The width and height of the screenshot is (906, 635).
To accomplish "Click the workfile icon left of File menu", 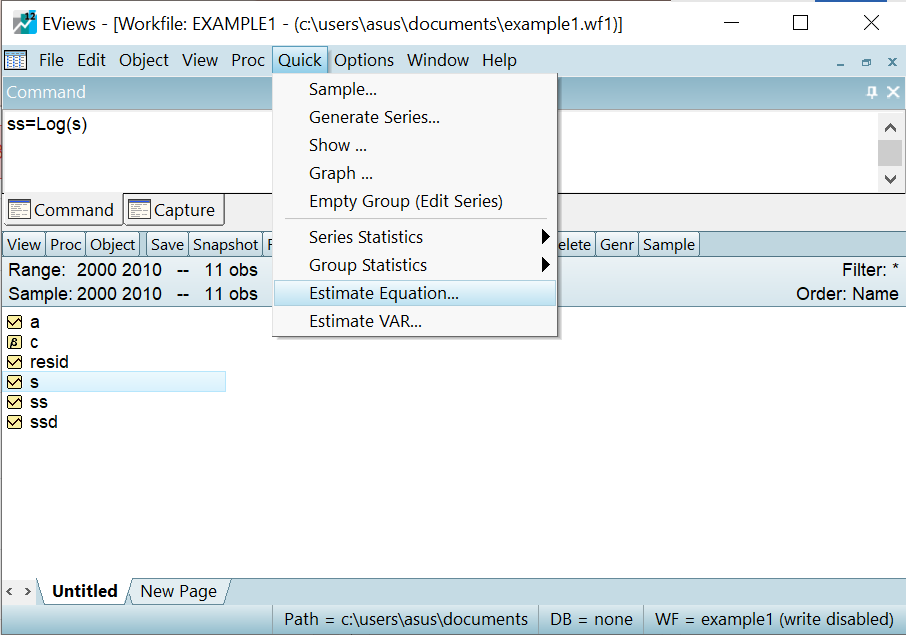I will 16,60.
